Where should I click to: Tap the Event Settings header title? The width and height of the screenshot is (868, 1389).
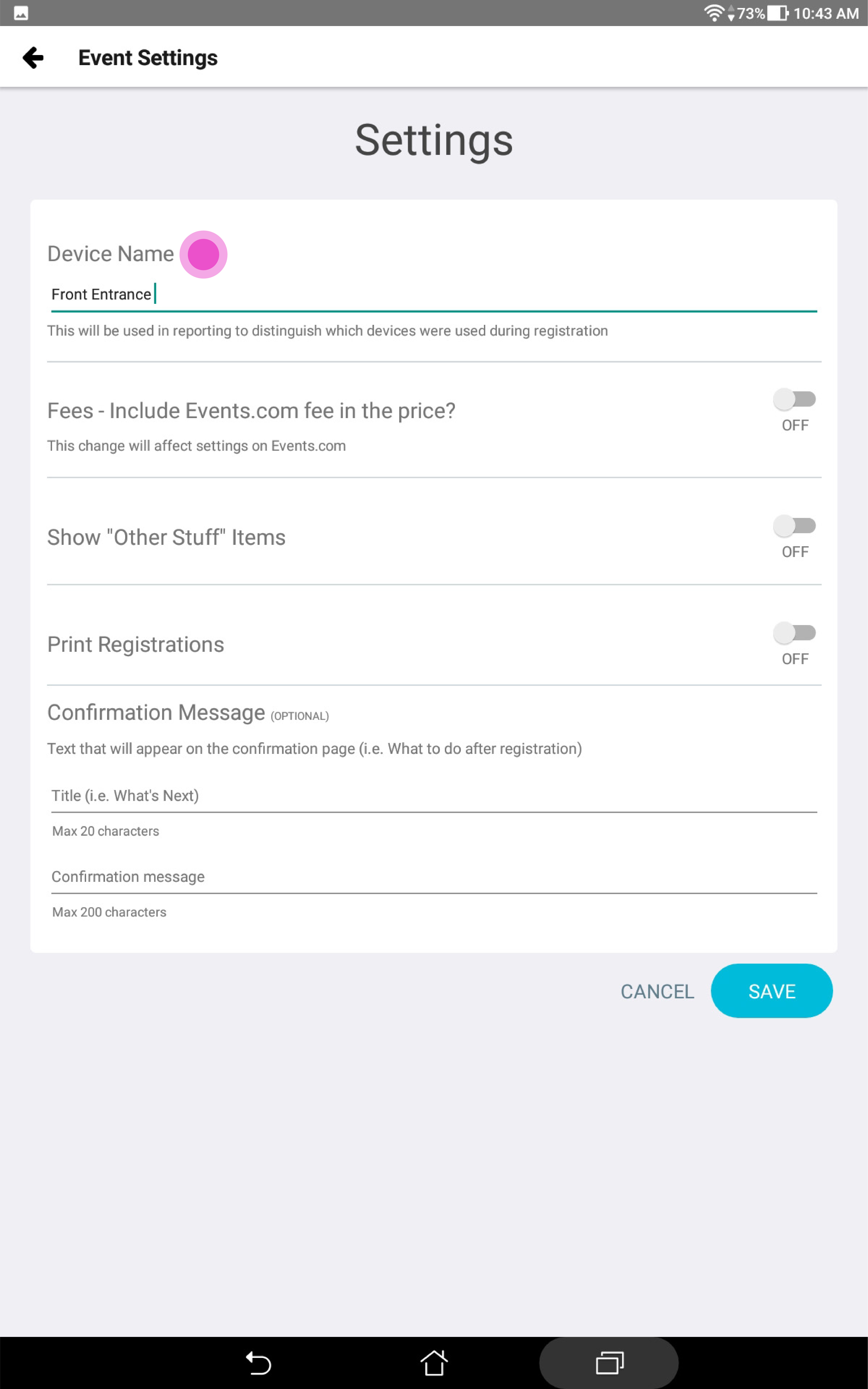(148, 58)
